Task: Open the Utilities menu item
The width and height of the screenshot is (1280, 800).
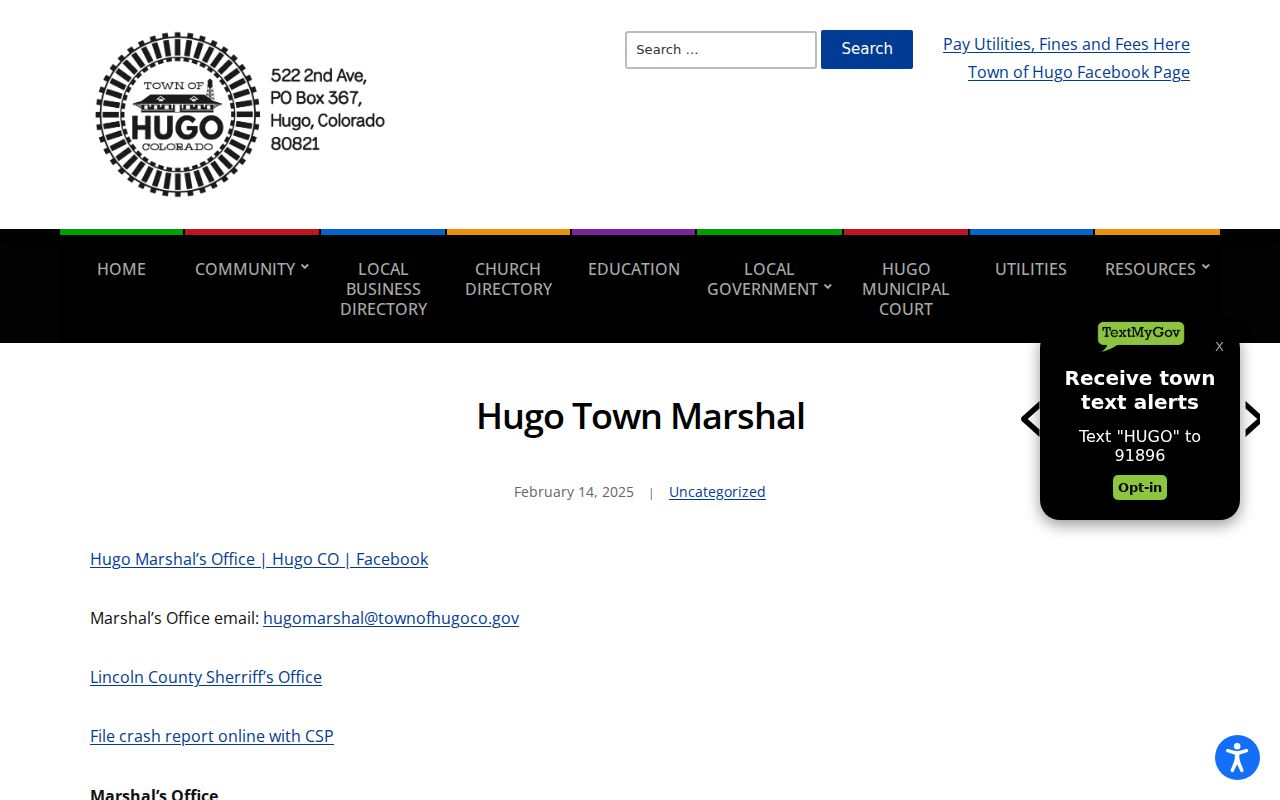Action: point(1031,269)
